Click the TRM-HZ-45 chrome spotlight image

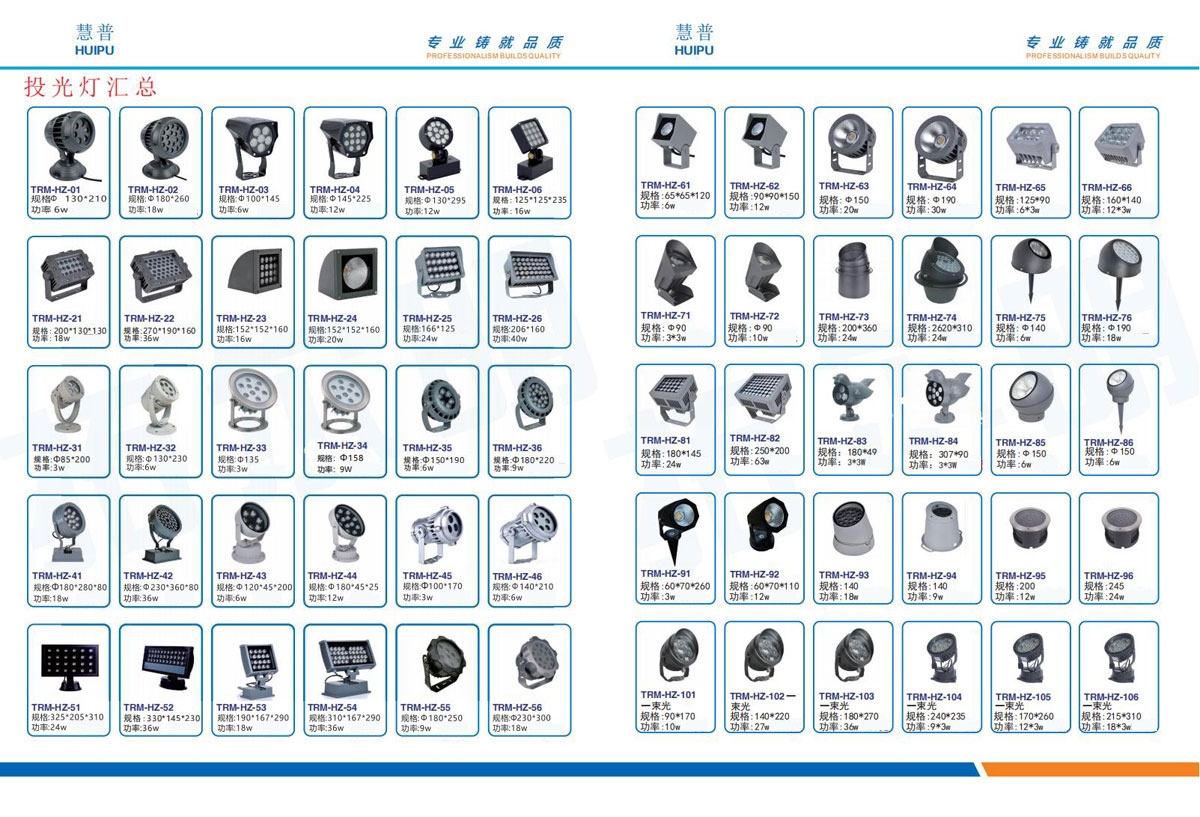click(x=437, y=533)
